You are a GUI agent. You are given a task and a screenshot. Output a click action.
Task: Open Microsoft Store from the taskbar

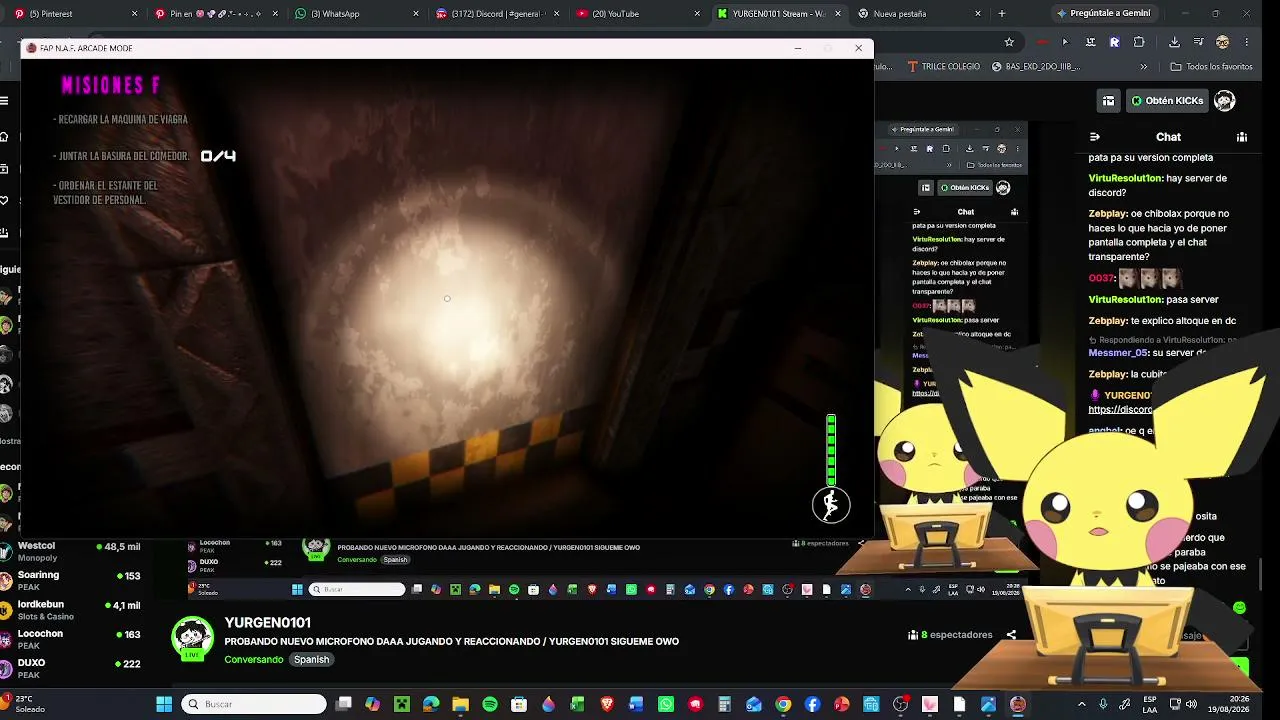pos(519,704)
